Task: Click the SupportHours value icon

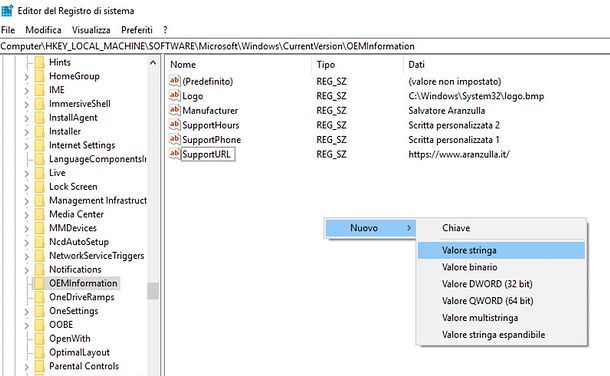Action: click(174, 124)
